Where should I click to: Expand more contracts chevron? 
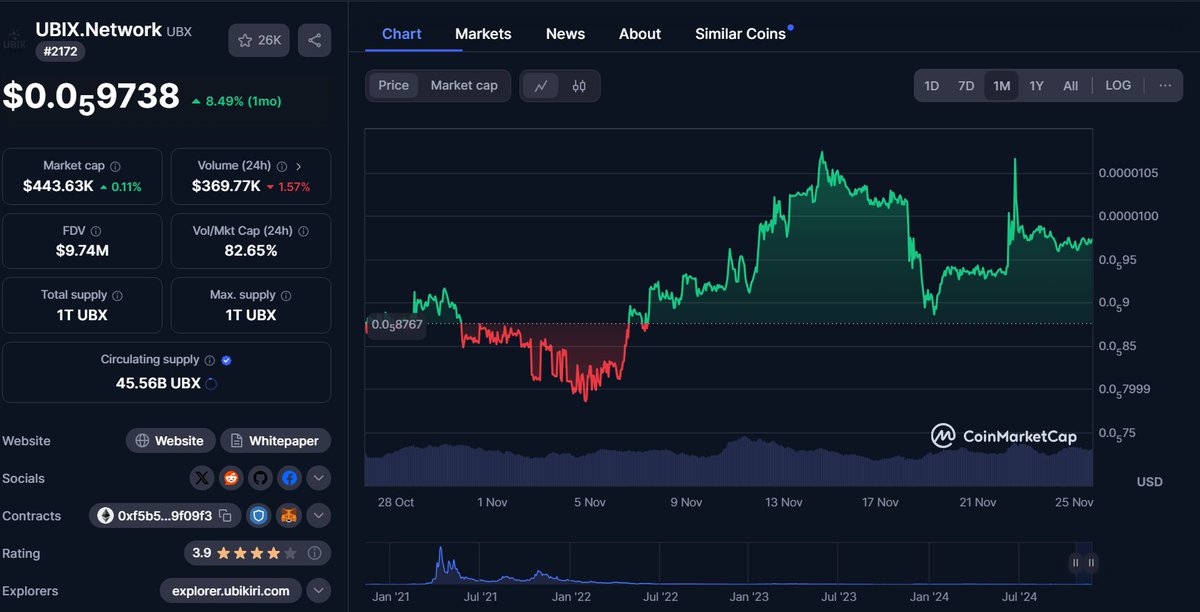(318, 516)
